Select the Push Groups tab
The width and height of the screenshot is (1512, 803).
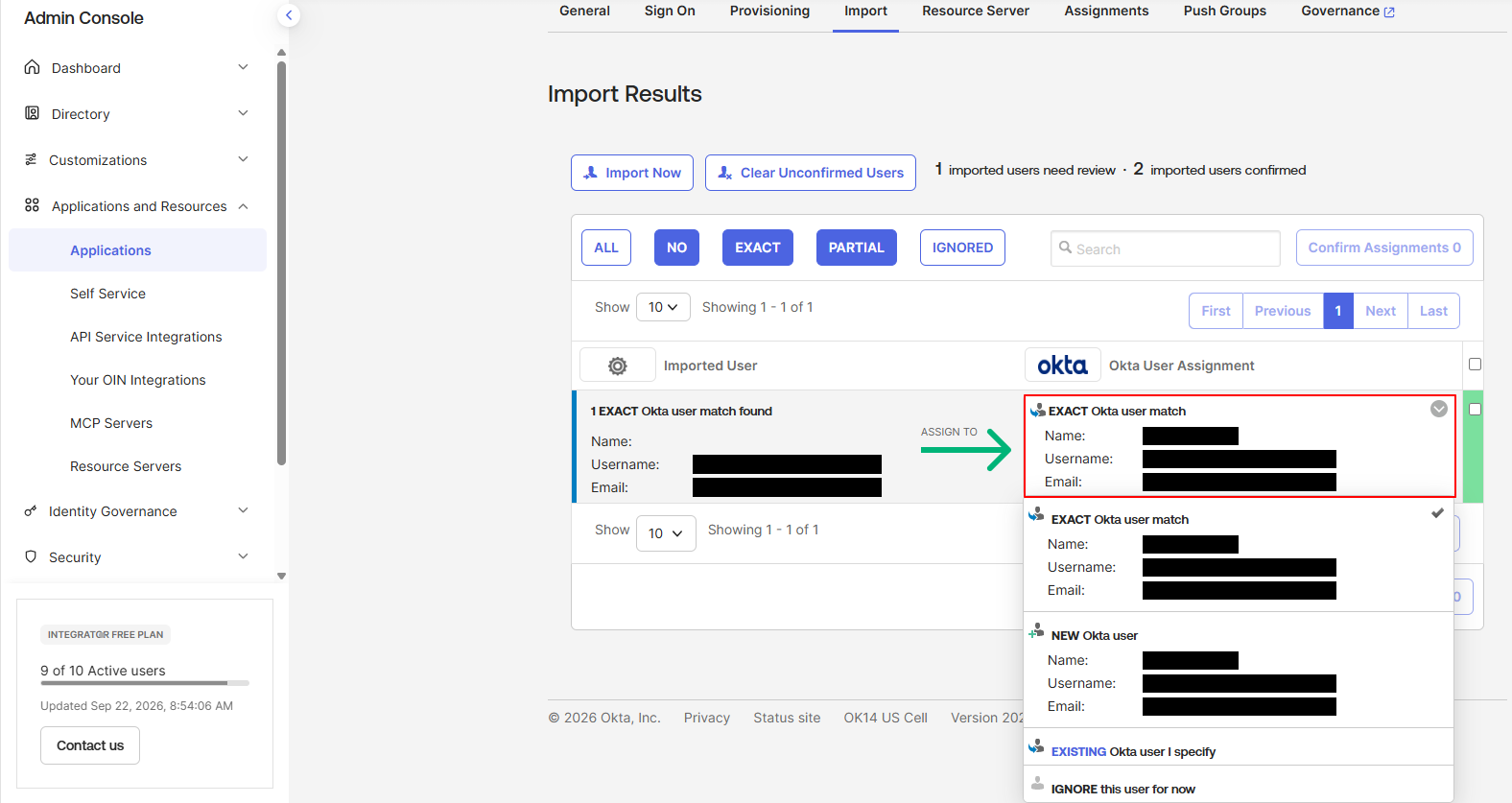1224,12
